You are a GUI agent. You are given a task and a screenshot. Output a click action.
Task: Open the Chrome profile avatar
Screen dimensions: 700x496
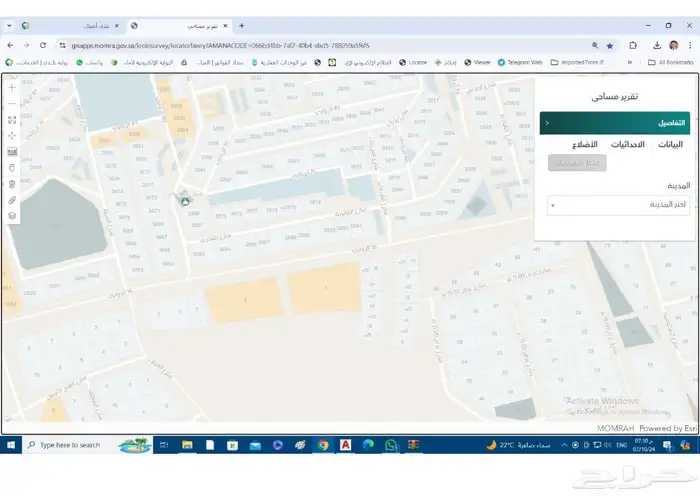point(674,45)
